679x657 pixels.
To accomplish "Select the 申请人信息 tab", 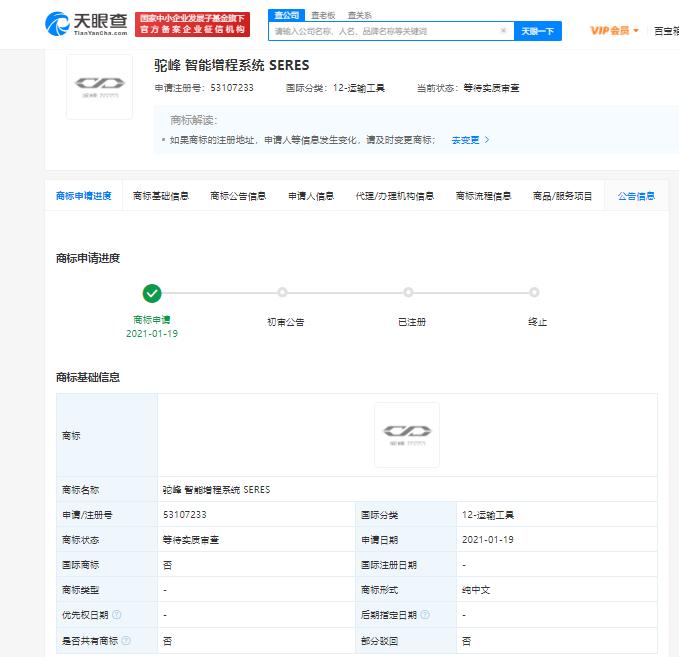I will click(x=311, y=196).
